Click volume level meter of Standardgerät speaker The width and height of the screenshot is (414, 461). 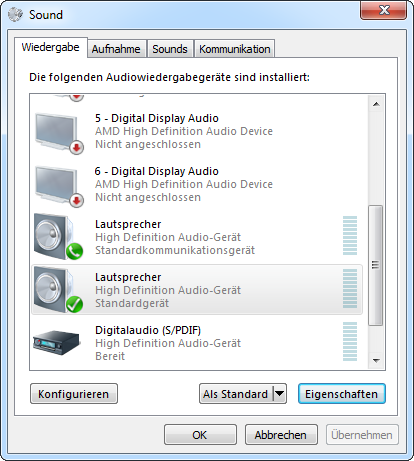pos(350,289)
